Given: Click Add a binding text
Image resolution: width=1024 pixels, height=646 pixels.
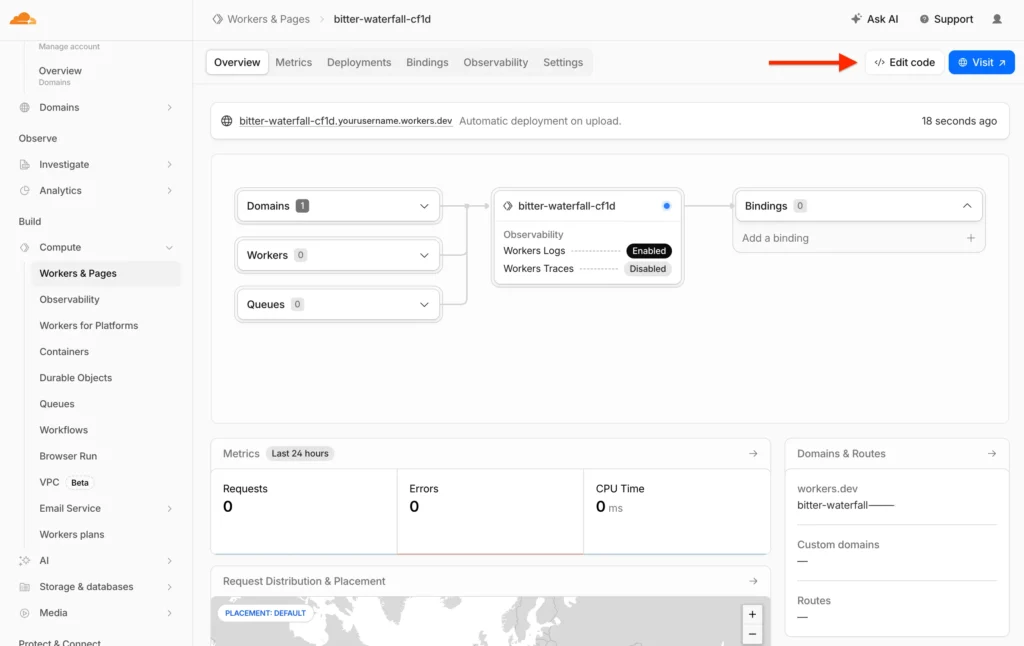Looking at the screenshot, I should pyautogui.click(x=775, y=238).
